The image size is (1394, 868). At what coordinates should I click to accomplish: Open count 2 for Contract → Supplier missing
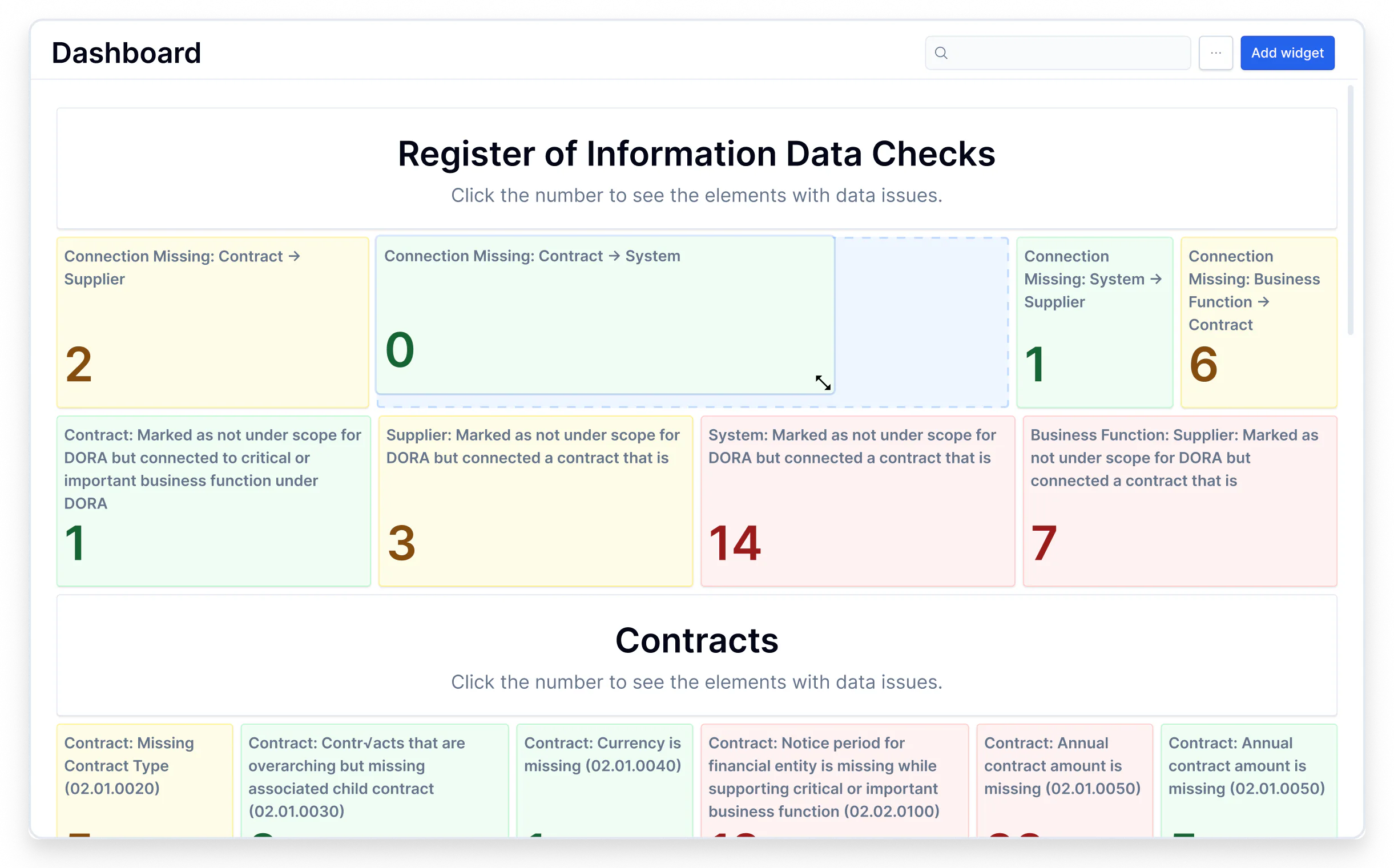[x=79, y=365]
